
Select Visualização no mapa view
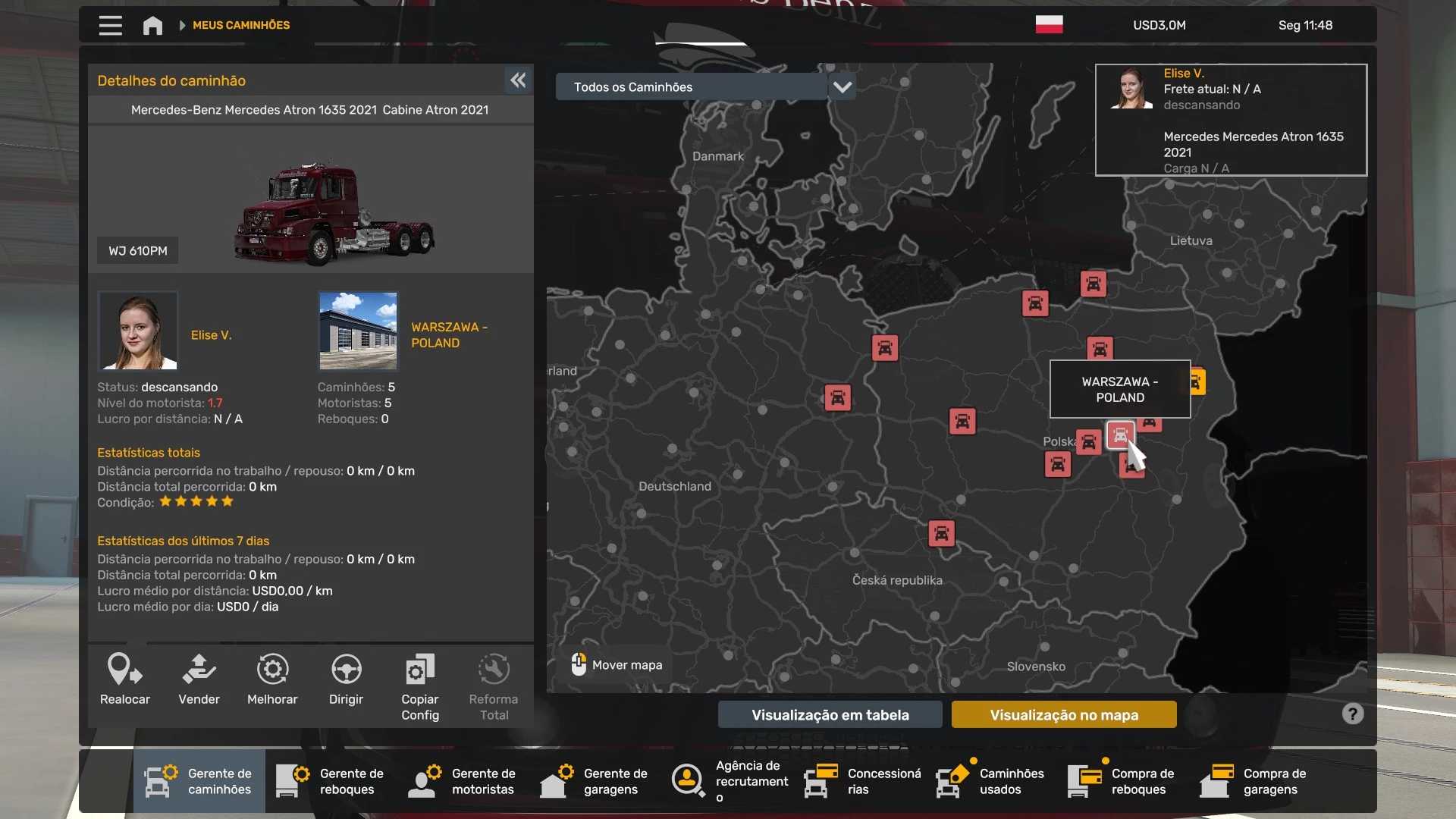pos(1063,714)
